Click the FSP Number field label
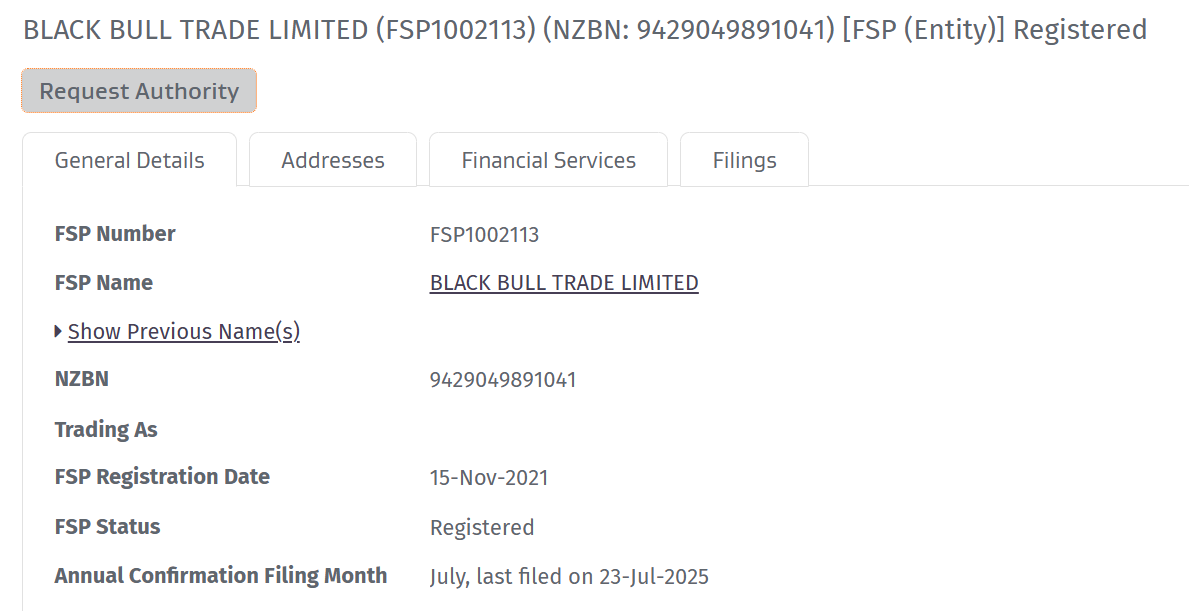This screenshot has height=611, width=1189. click(115, 234)
